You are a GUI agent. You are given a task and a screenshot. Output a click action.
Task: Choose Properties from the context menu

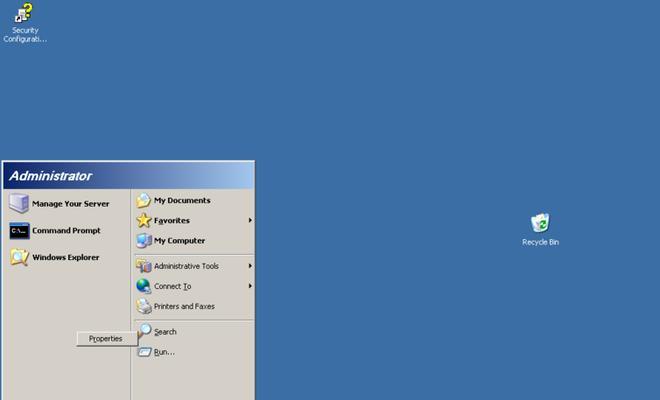click(x=107, y=339)
